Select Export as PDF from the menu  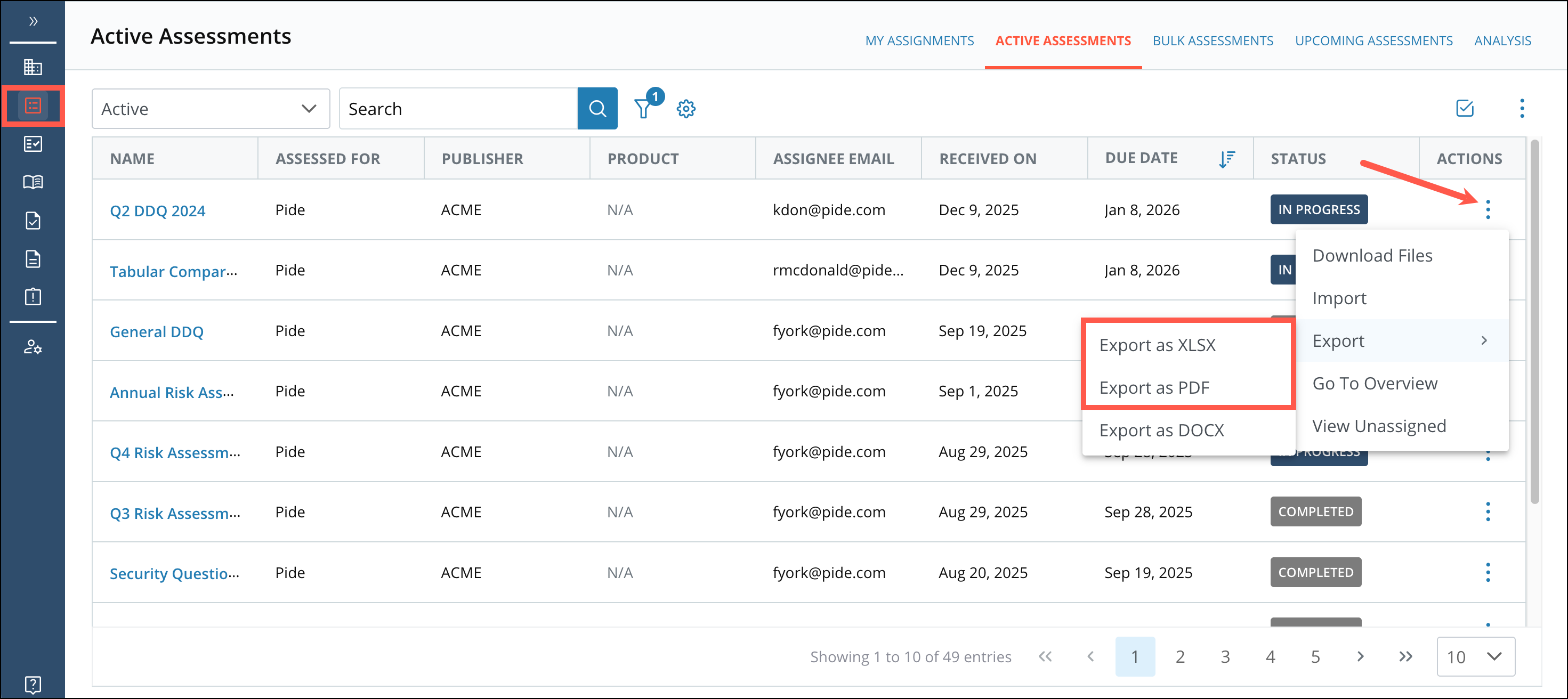point(1155,387)
